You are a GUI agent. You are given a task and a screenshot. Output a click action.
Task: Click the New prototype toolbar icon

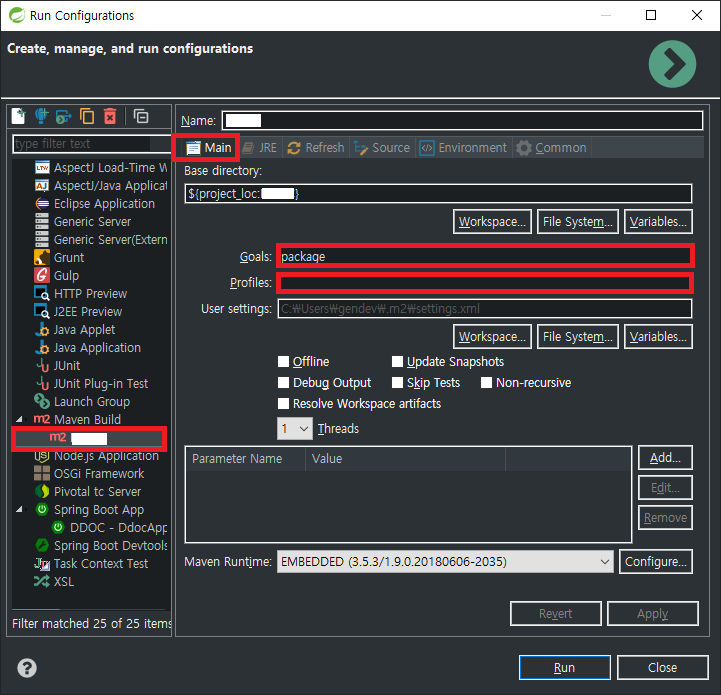click(x=42, y=116)
